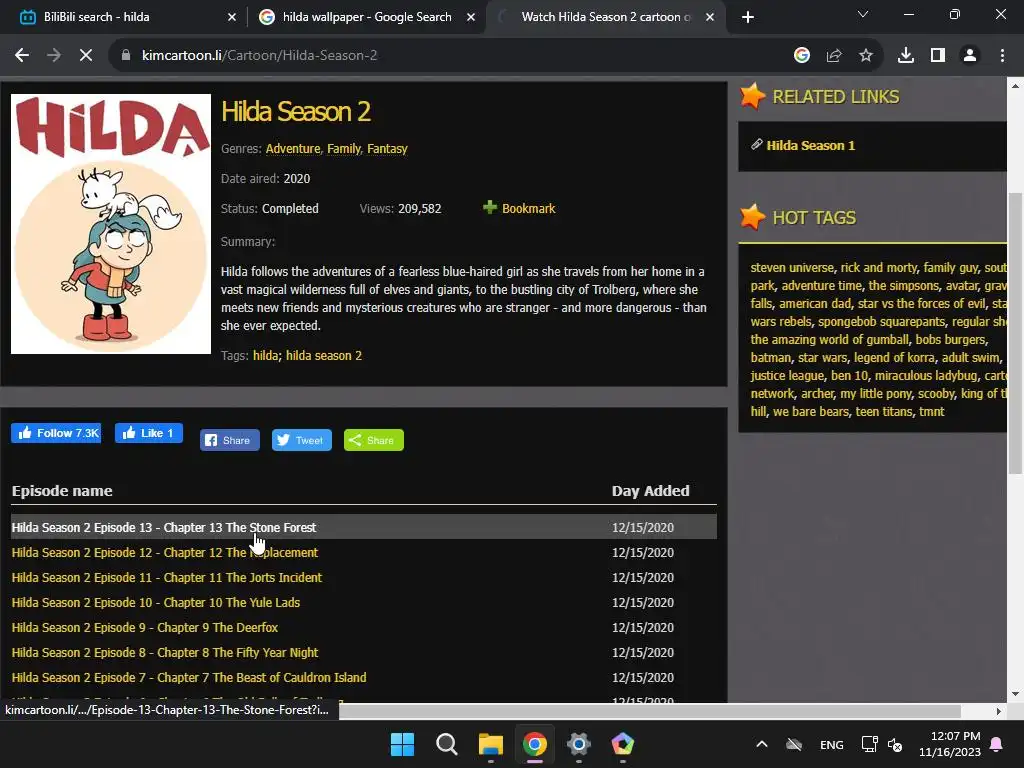Open the adventure time hot tag
Image resolution: width=1024 pixels, height=768 pixels.
822,286
